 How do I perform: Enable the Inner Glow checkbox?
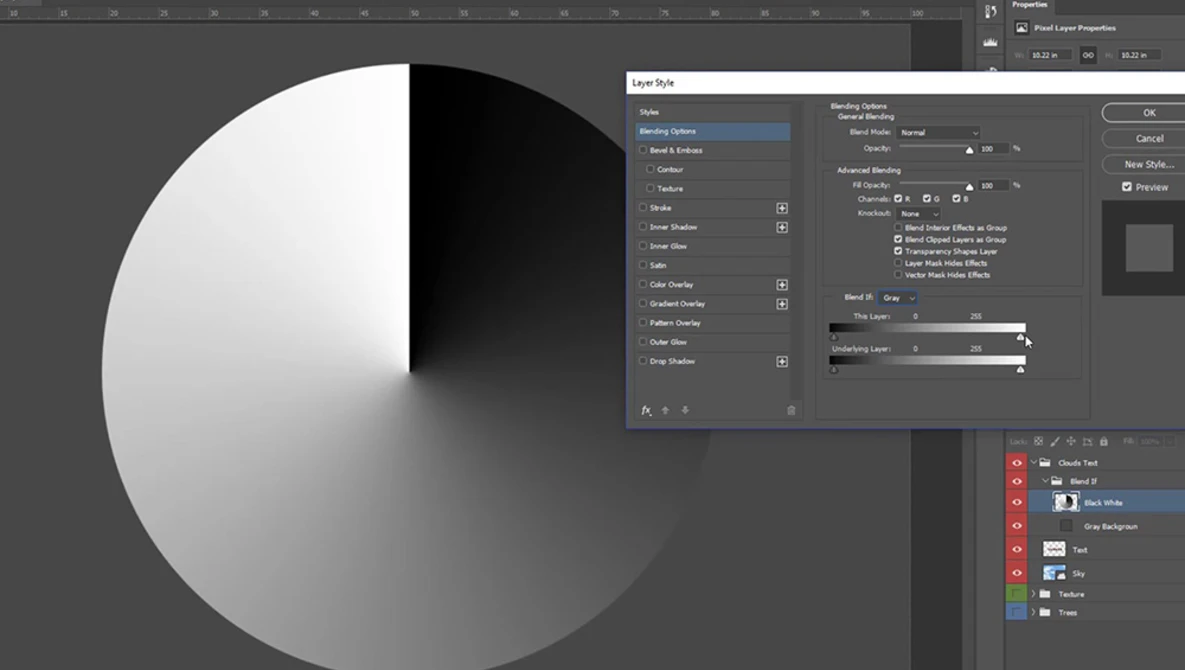coord(643,245)
